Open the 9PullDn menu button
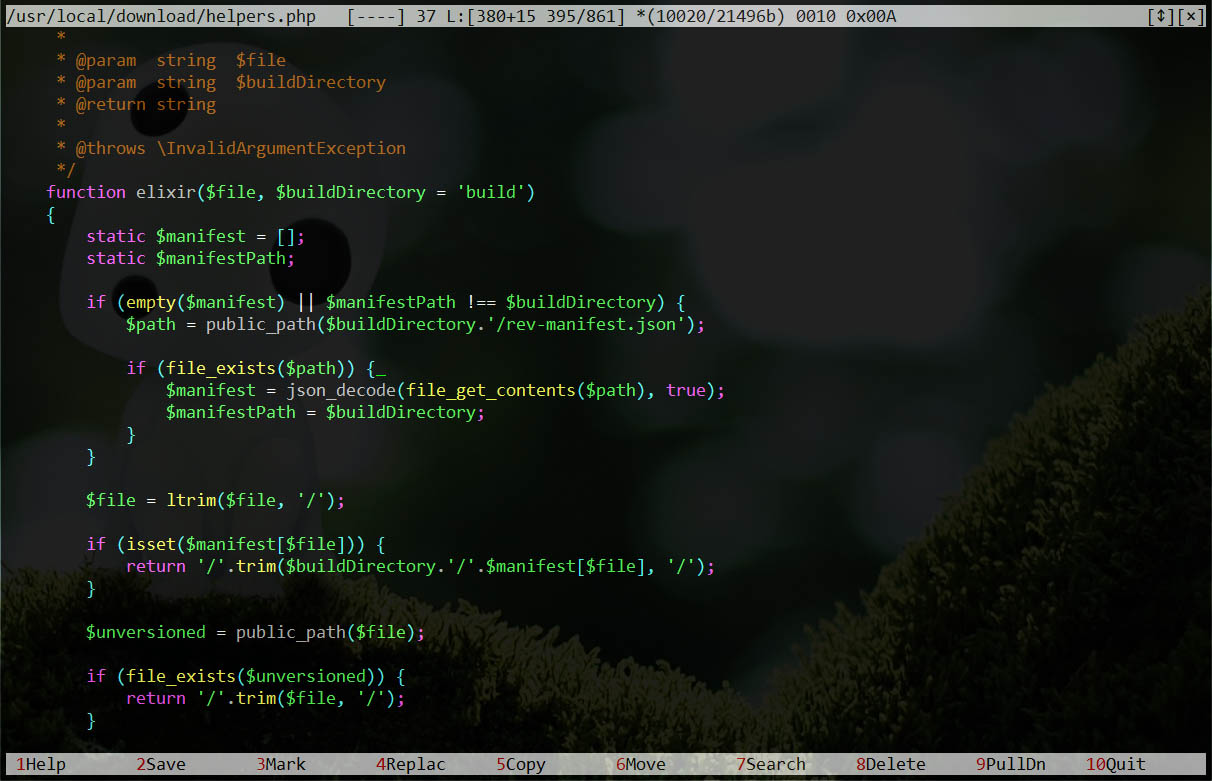1212x781 pixels. click(x=1011, y=764)
